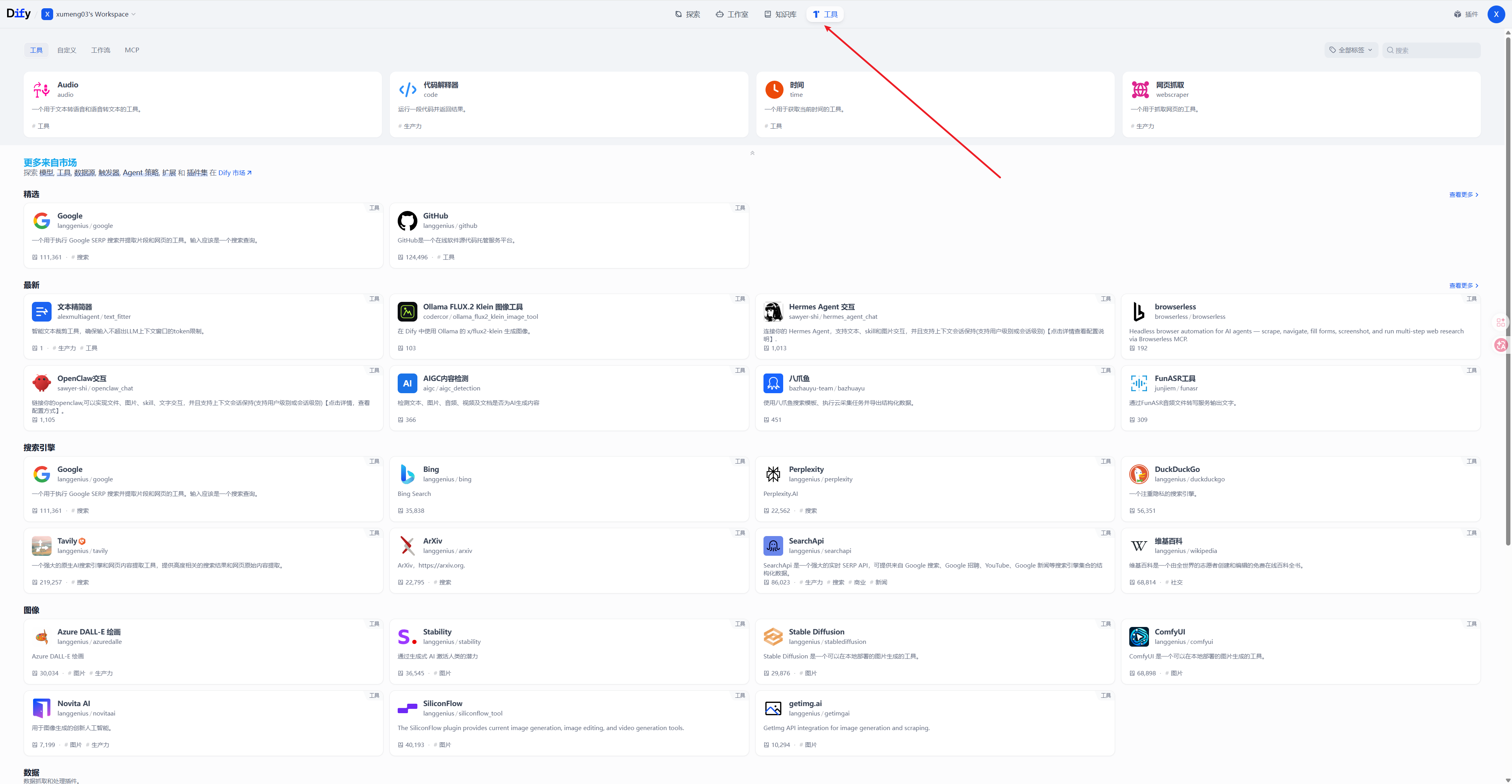Open the FunASR tool icon
This screenshot has height=784, width=1512.
[1139, 383]
